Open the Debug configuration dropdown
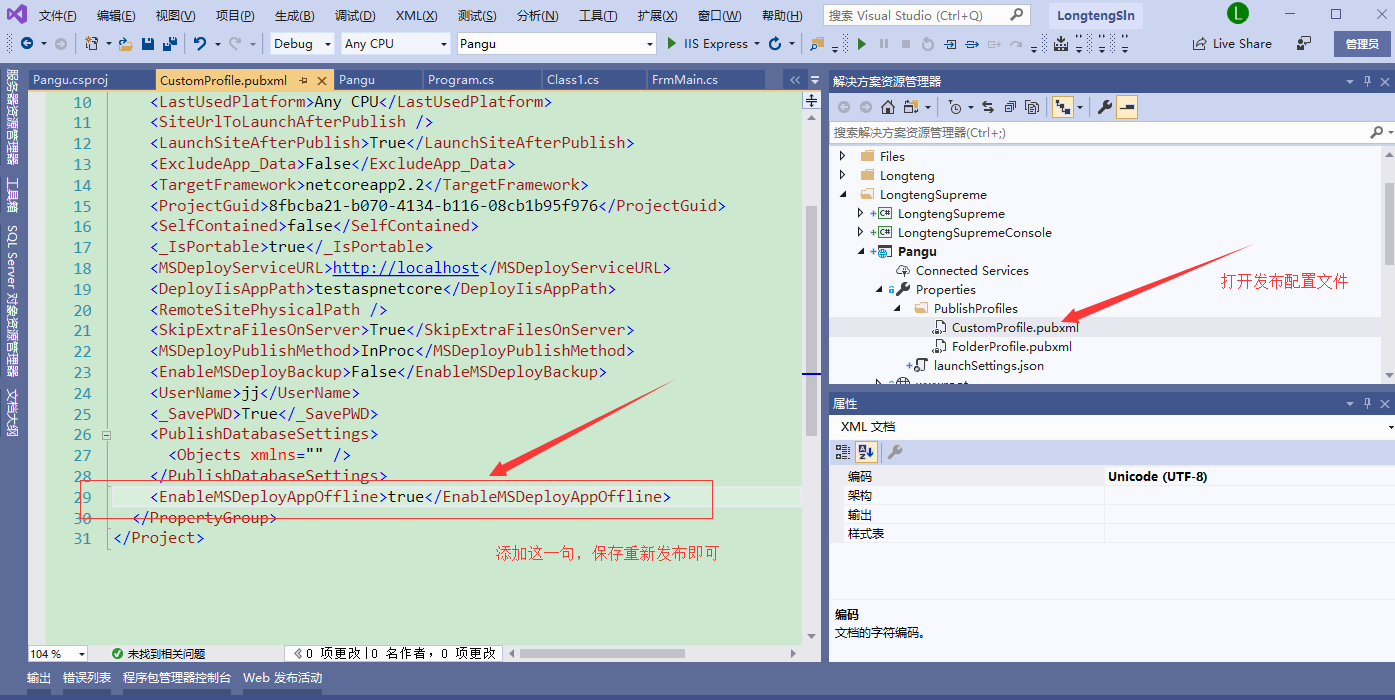Image resolution: width=1395 pixels, height=700 pixels. [x=326, y=44]
